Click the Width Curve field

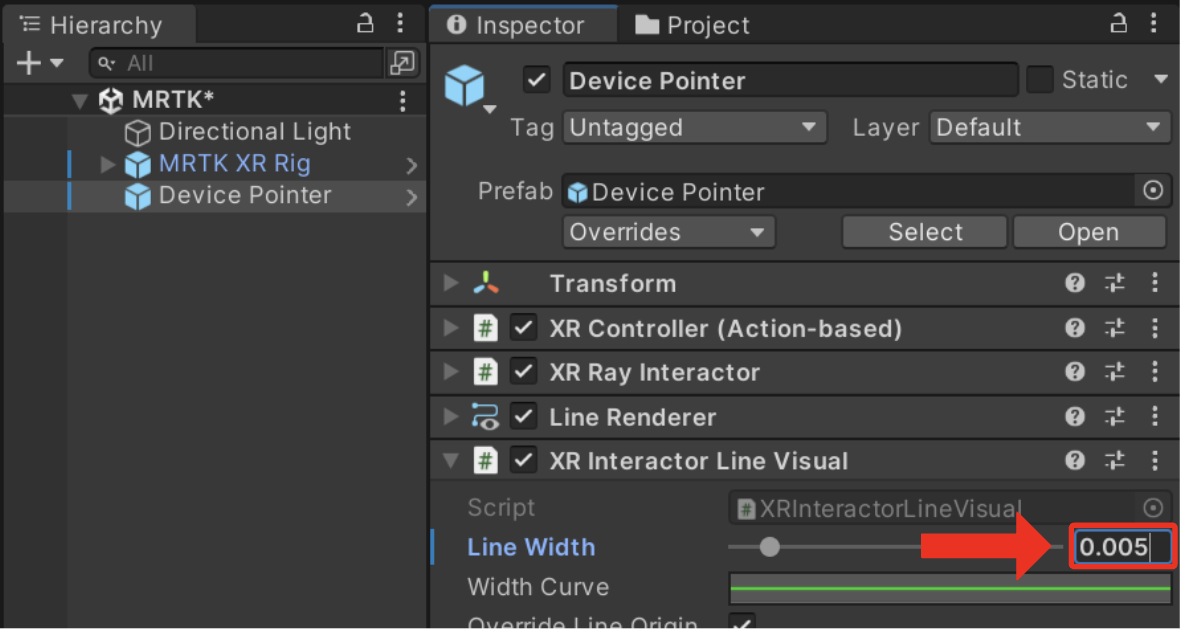tap(950, 587)
